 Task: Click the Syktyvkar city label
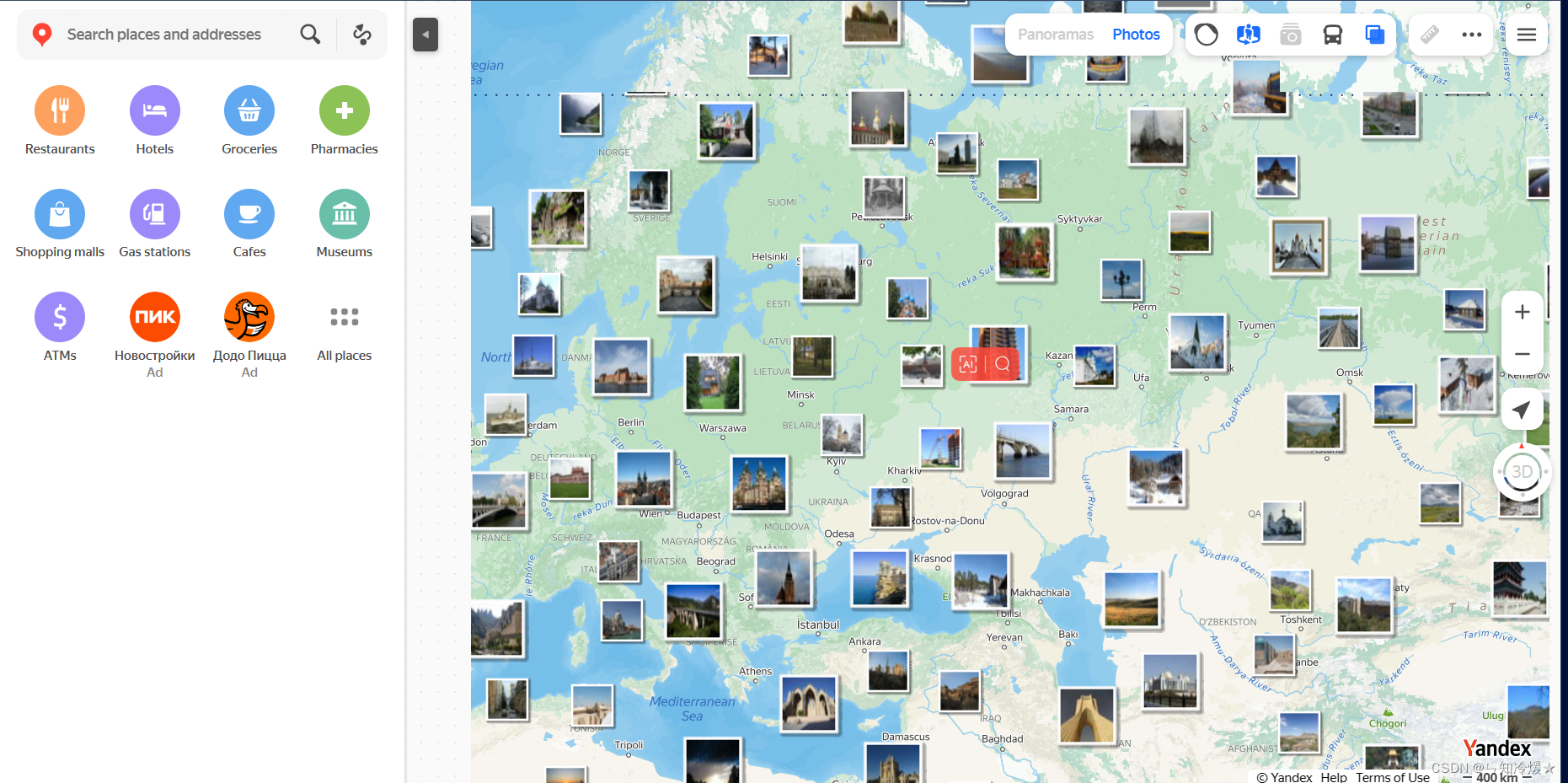pyautogui.click(x=1079, y=218)
